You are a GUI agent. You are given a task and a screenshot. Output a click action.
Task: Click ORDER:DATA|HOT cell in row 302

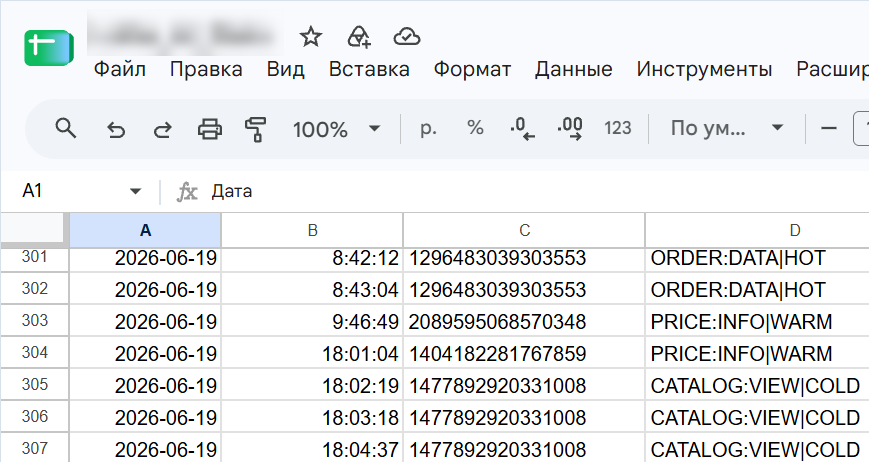(x=757, y=289)
